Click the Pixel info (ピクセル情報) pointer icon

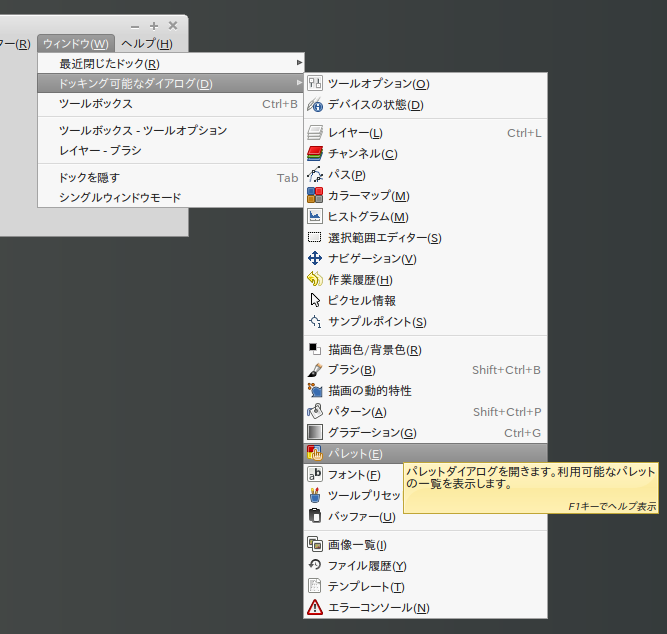315,300
